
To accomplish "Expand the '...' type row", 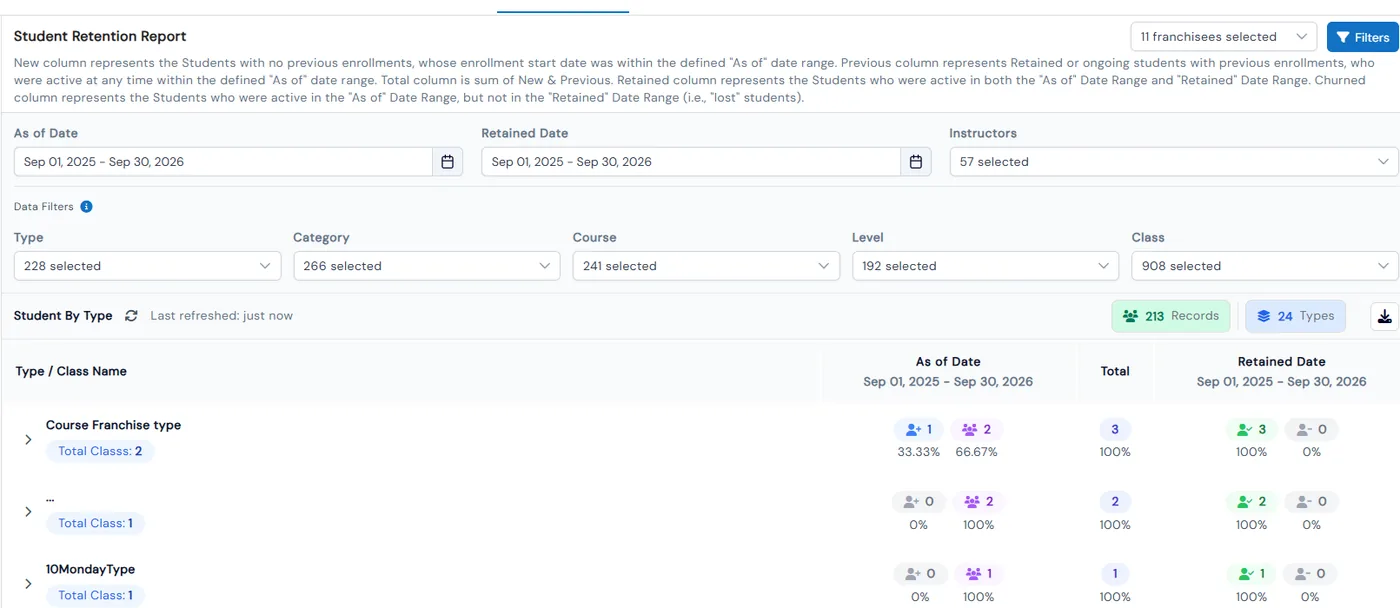I will [x=28, y=511].
